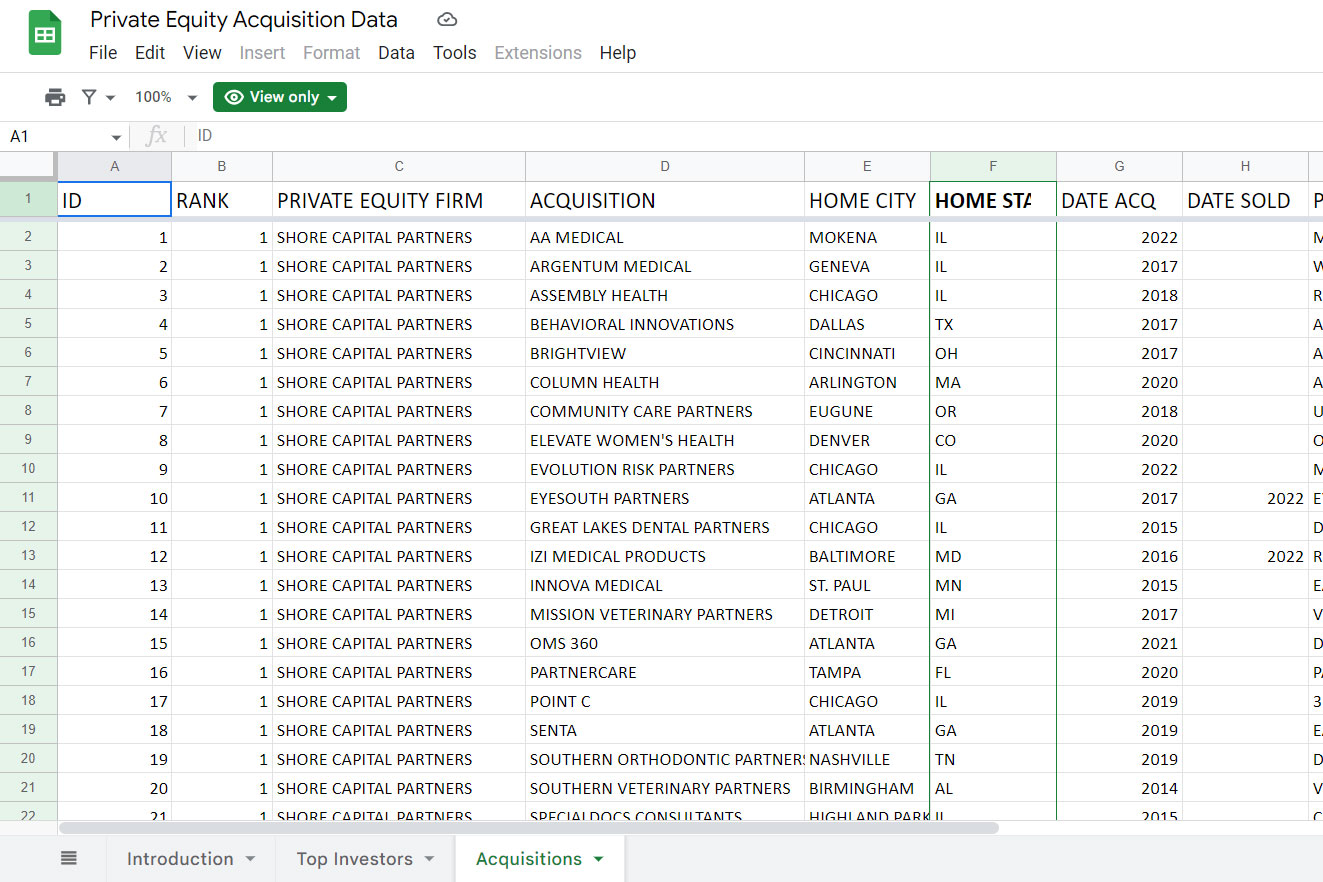Open the File menu

(x=103, y=53)
